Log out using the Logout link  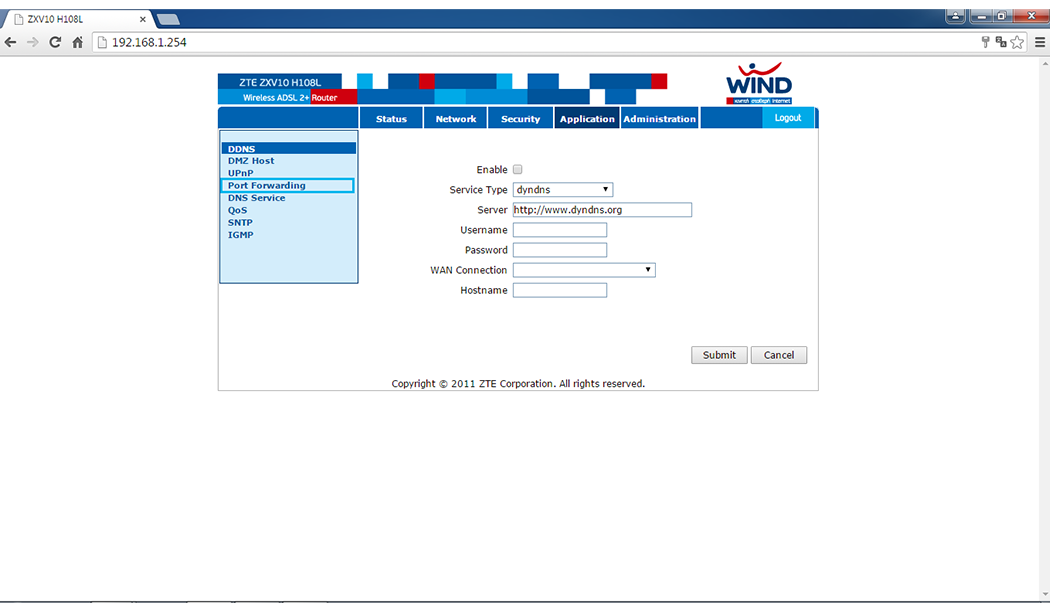(x=787, y=118)
